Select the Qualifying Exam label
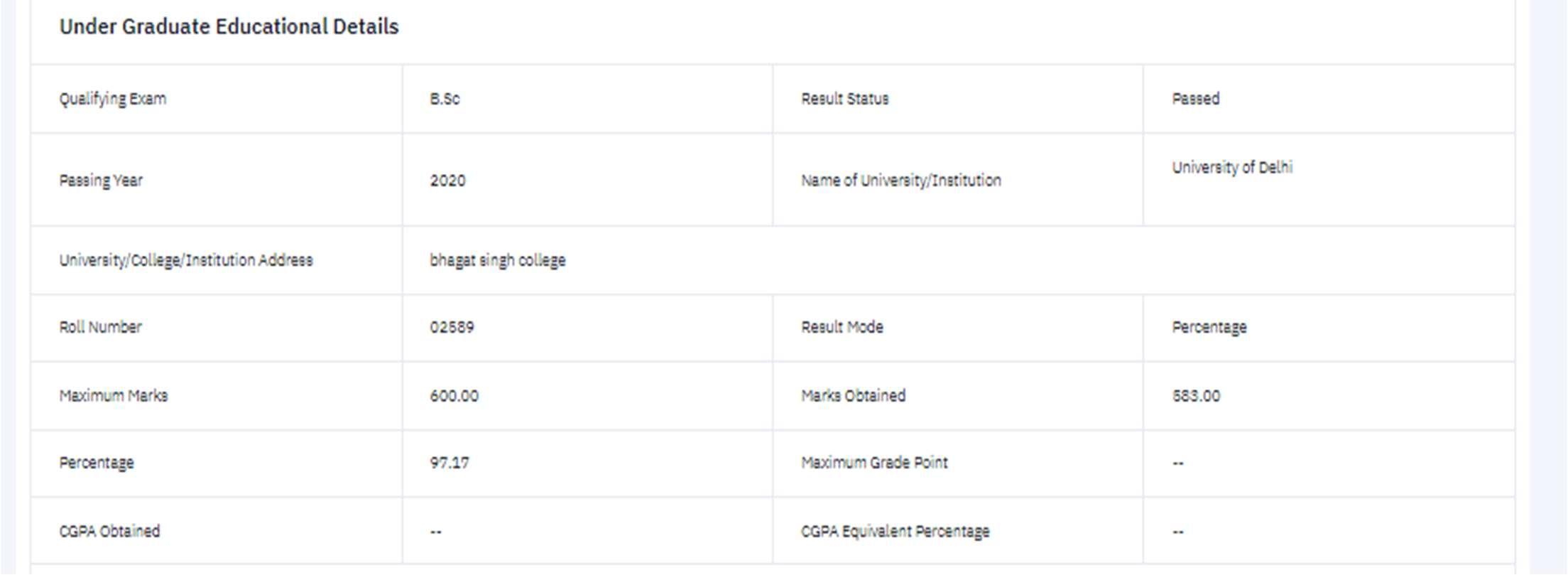Screen dimensions: 1568x575 113,99
